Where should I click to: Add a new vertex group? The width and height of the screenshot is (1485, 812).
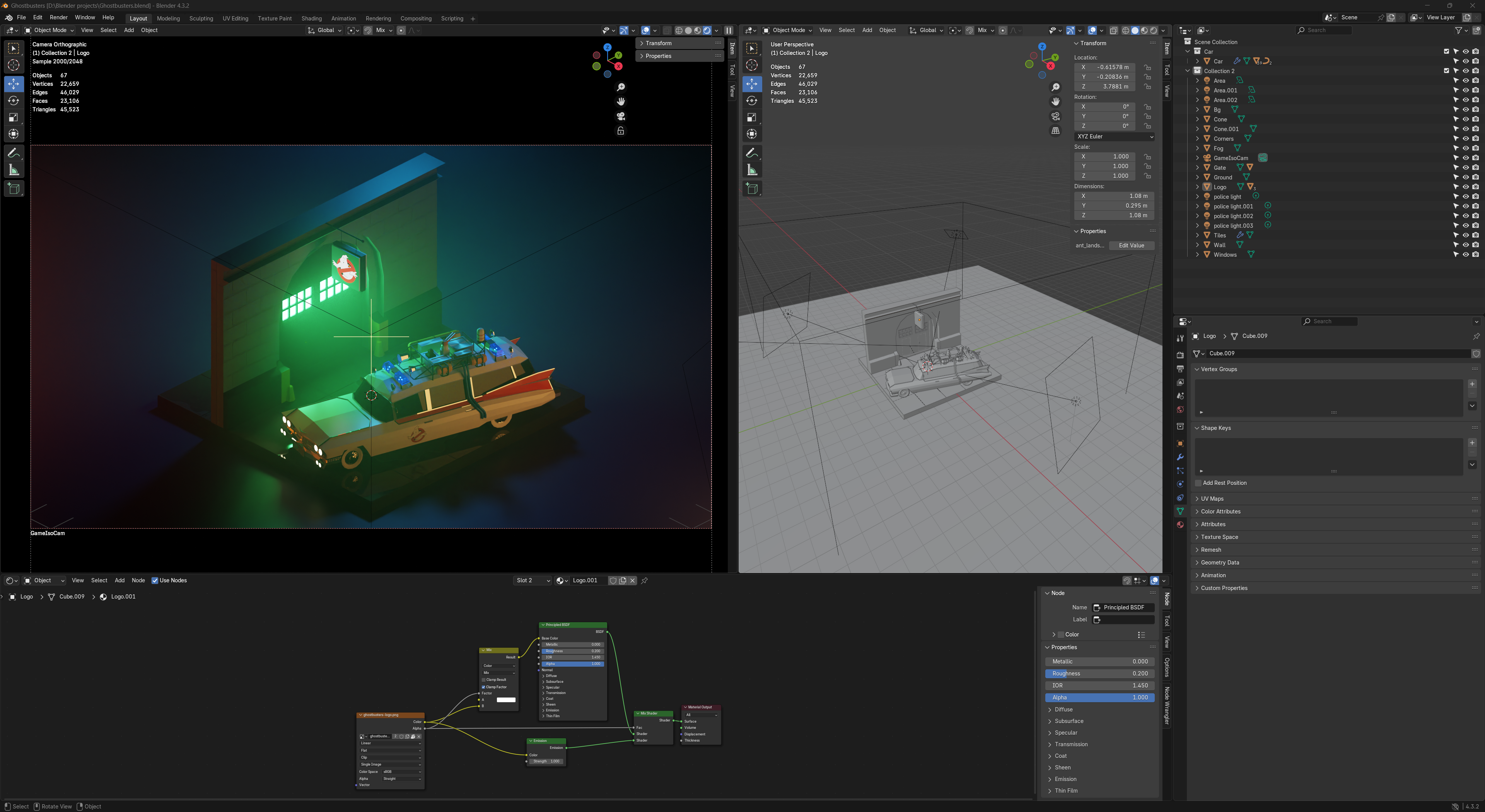point(1472,384)
